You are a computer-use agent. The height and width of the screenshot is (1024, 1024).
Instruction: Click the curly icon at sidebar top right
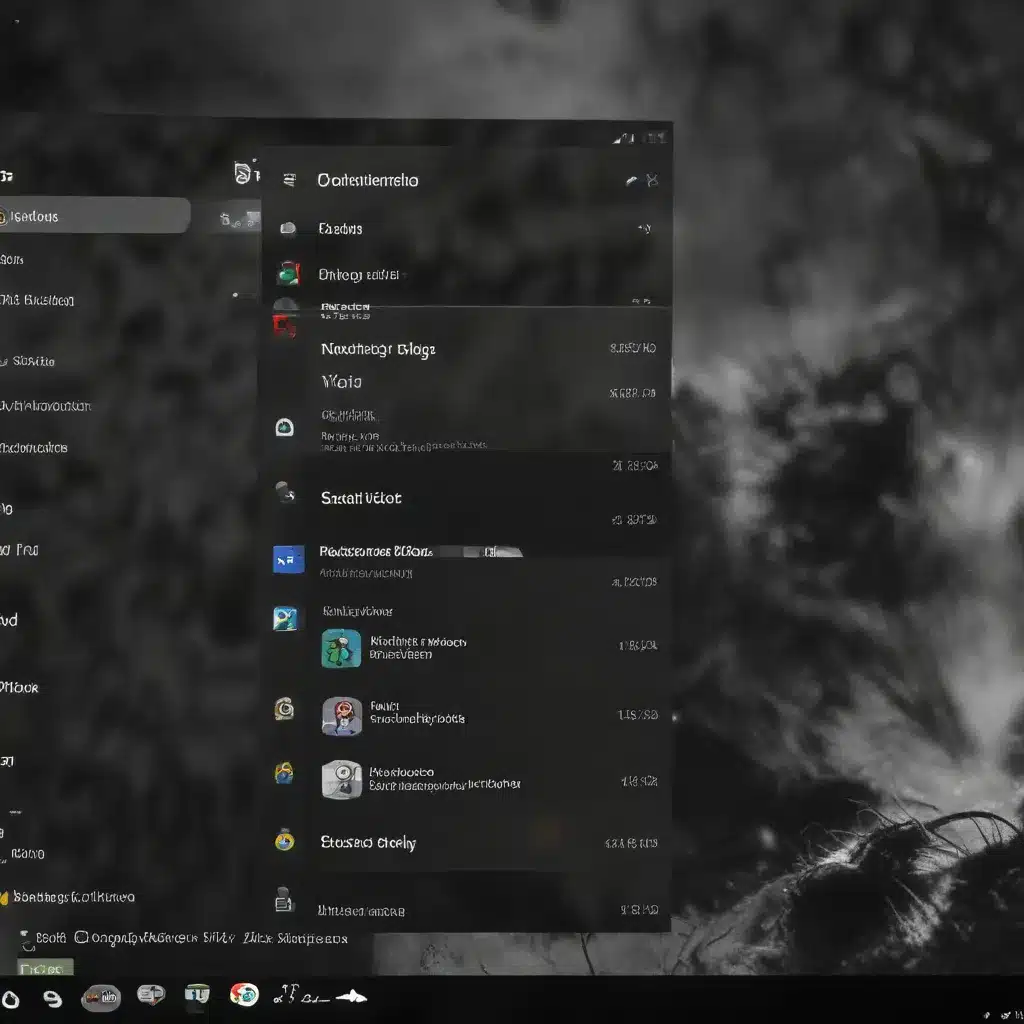coord(243,173)
